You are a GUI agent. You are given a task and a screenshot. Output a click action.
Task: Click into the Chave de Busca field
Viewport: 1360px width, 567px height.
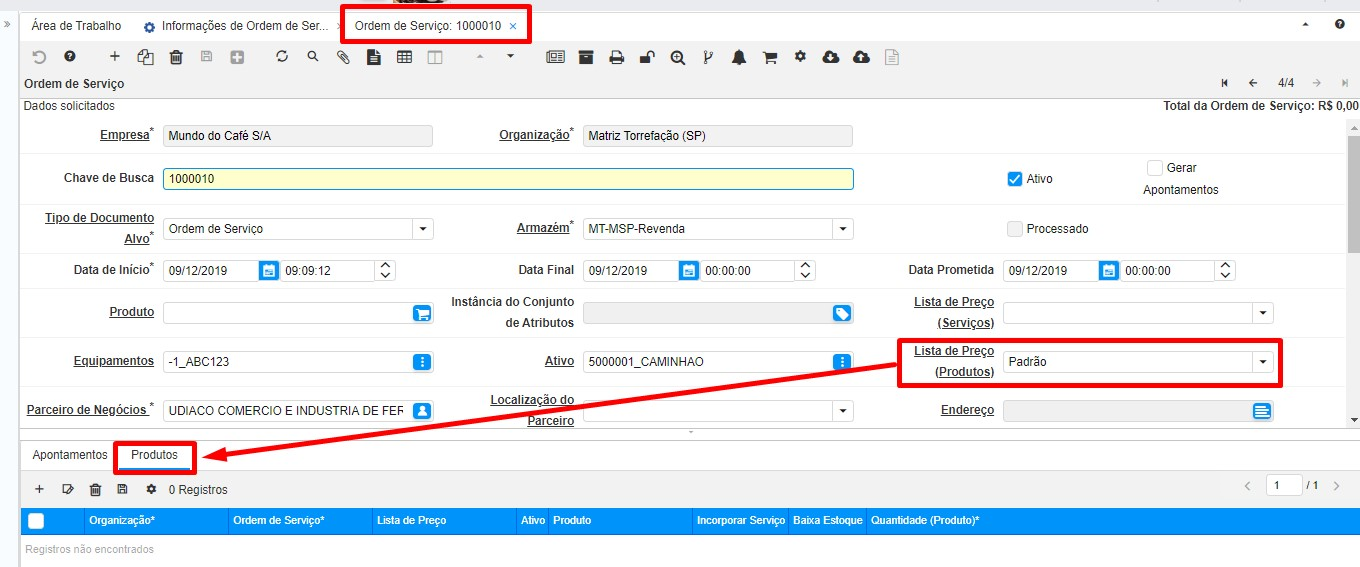(x=507, y=179)
